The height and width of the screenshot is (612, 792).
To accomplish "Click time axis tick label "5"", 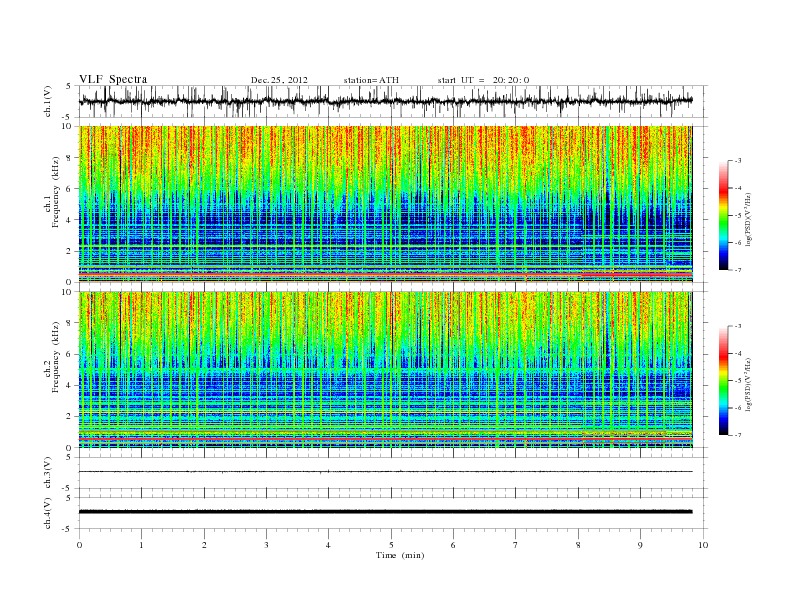I will click(x=391, y=545).
